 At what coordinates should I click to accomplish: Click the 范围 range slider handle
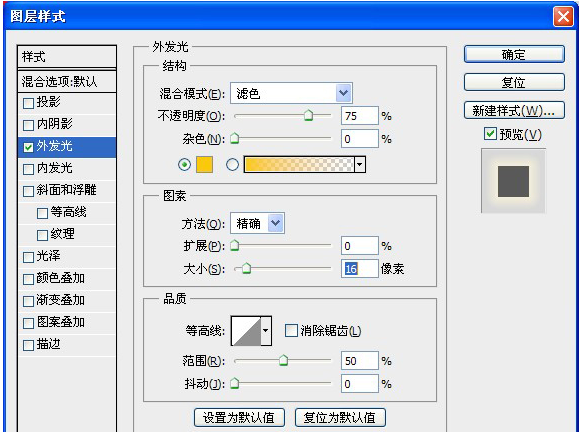coord(283,360)
